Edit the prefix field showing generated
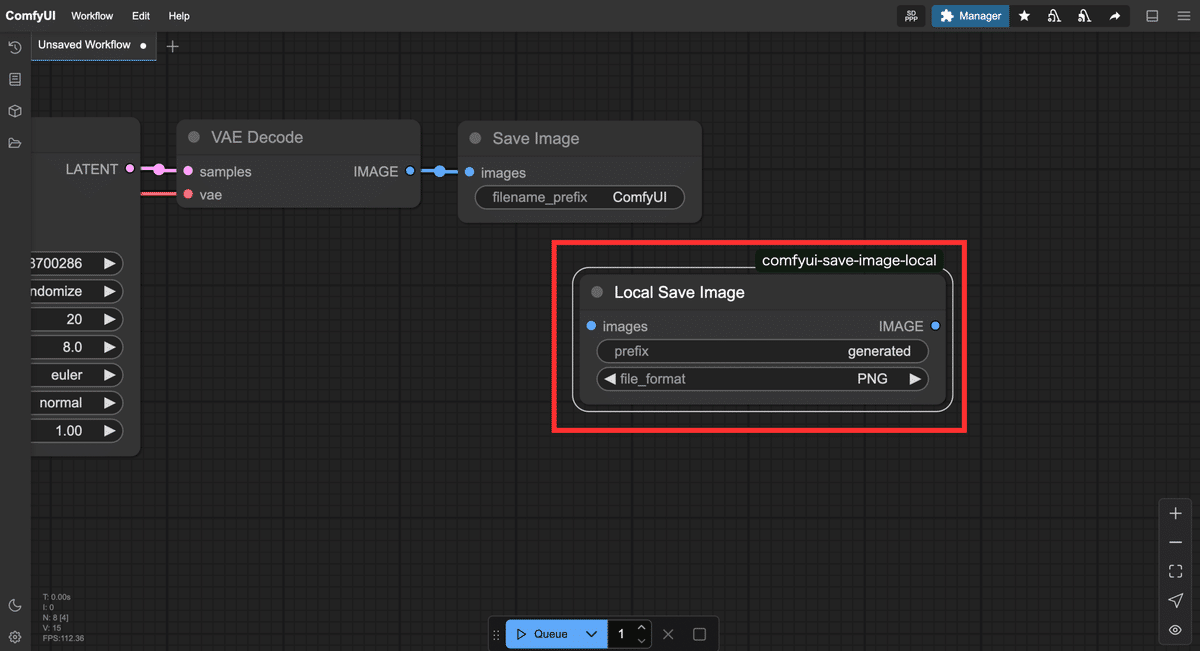The image size is (1200, 651). [x=762, y=351]
